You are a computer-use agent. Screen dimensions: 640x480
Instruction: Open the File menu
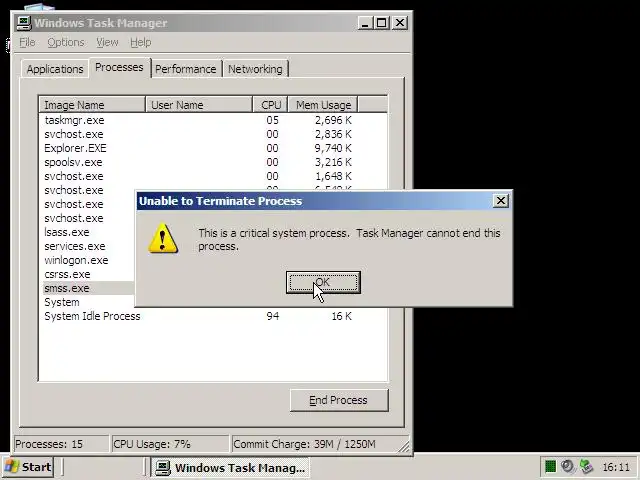tap(27, 42)
